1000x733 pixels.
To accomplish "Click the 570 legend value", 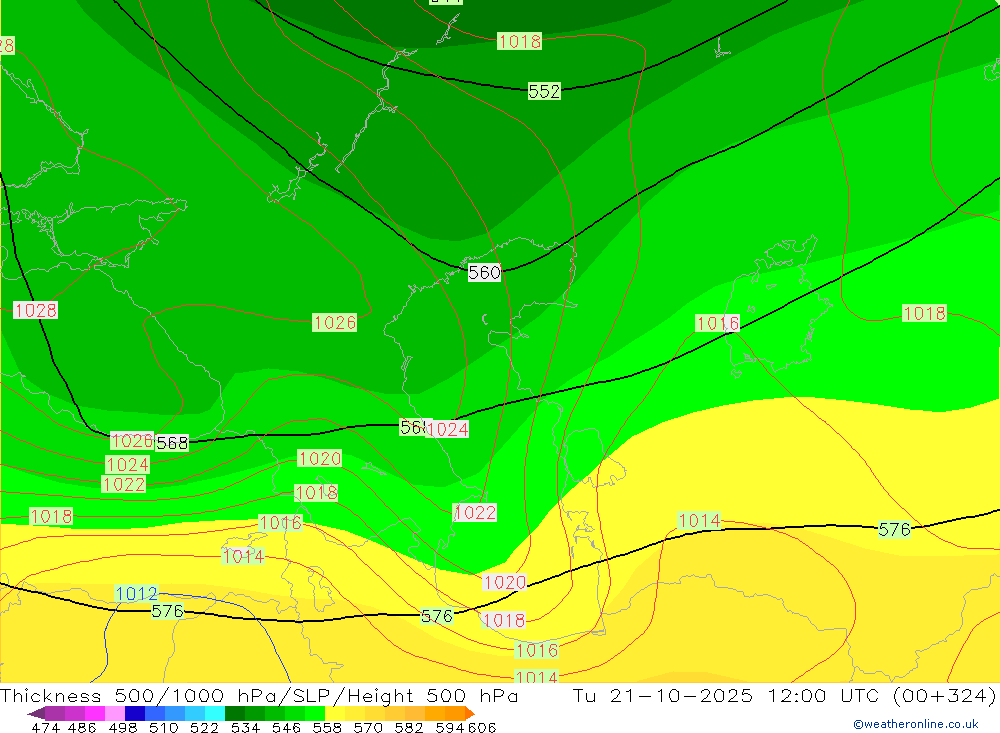I will (368, 727).
